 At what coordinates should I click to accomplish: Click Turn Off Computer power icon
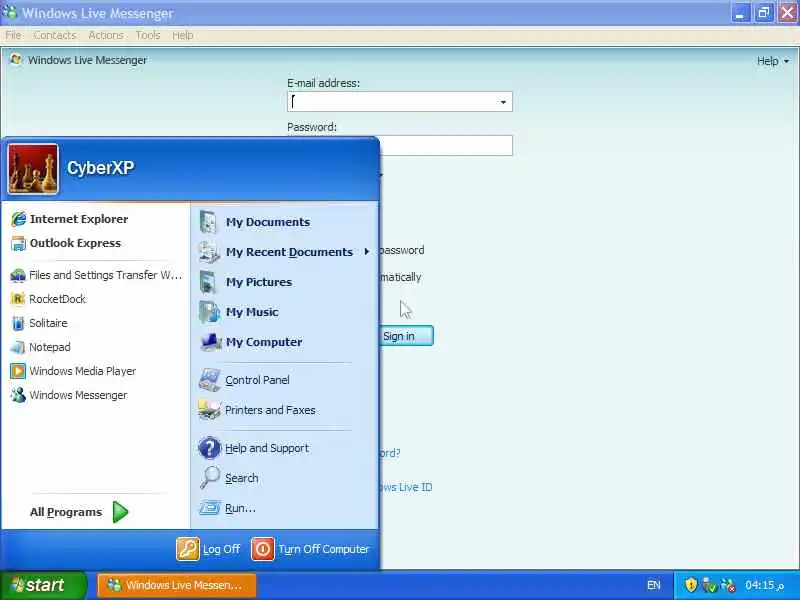[x=263, y=549]
